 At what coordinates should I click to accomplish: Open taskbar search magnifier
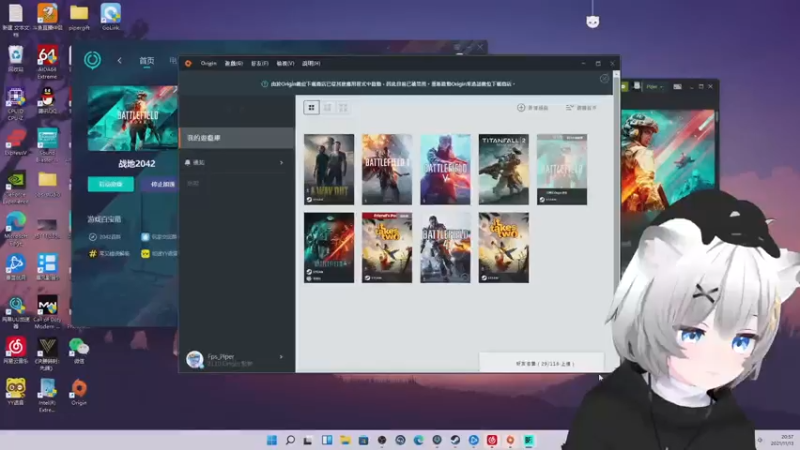point(290,440)
